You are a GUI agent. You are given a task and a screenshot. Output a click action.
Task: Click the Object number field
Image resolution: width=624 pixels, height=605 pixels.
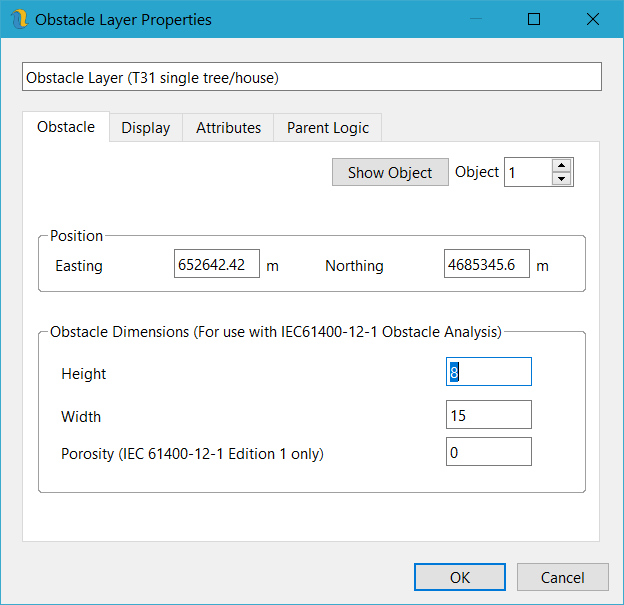click(x=527, y=173)
